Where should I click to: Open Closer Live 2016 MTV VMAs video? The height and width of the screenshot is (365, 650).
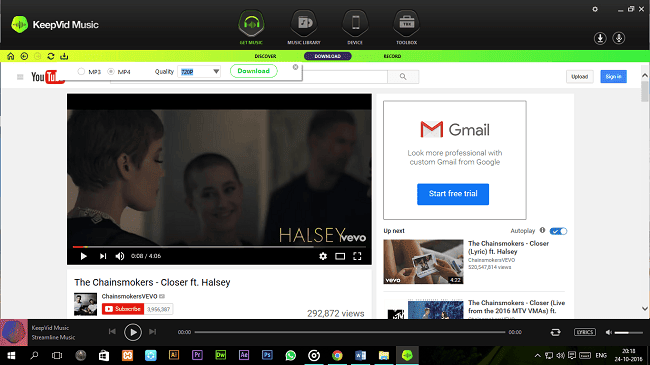(x=517, y=307)
